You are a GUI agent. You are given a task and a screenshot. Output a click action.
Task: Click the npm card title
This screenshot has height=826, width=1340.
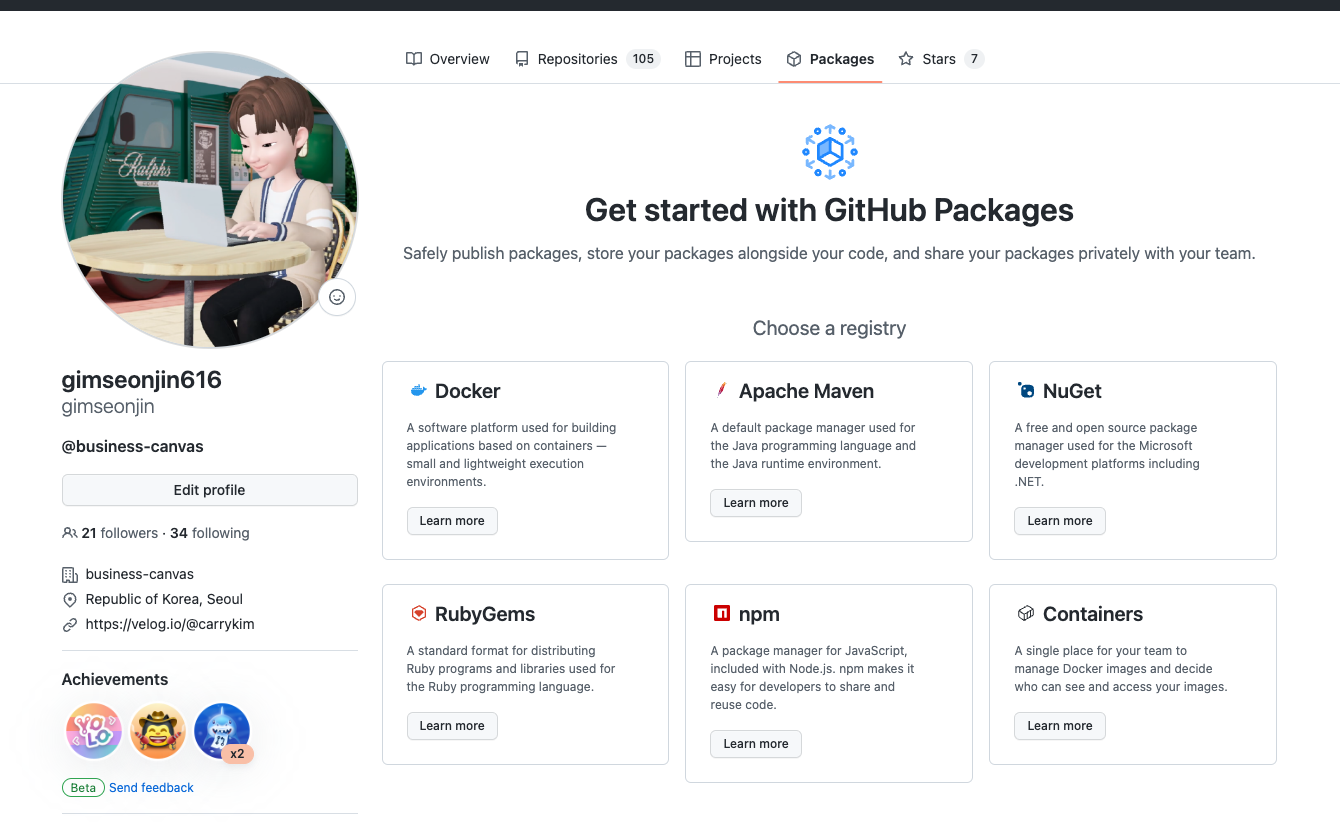pos(759,614)
